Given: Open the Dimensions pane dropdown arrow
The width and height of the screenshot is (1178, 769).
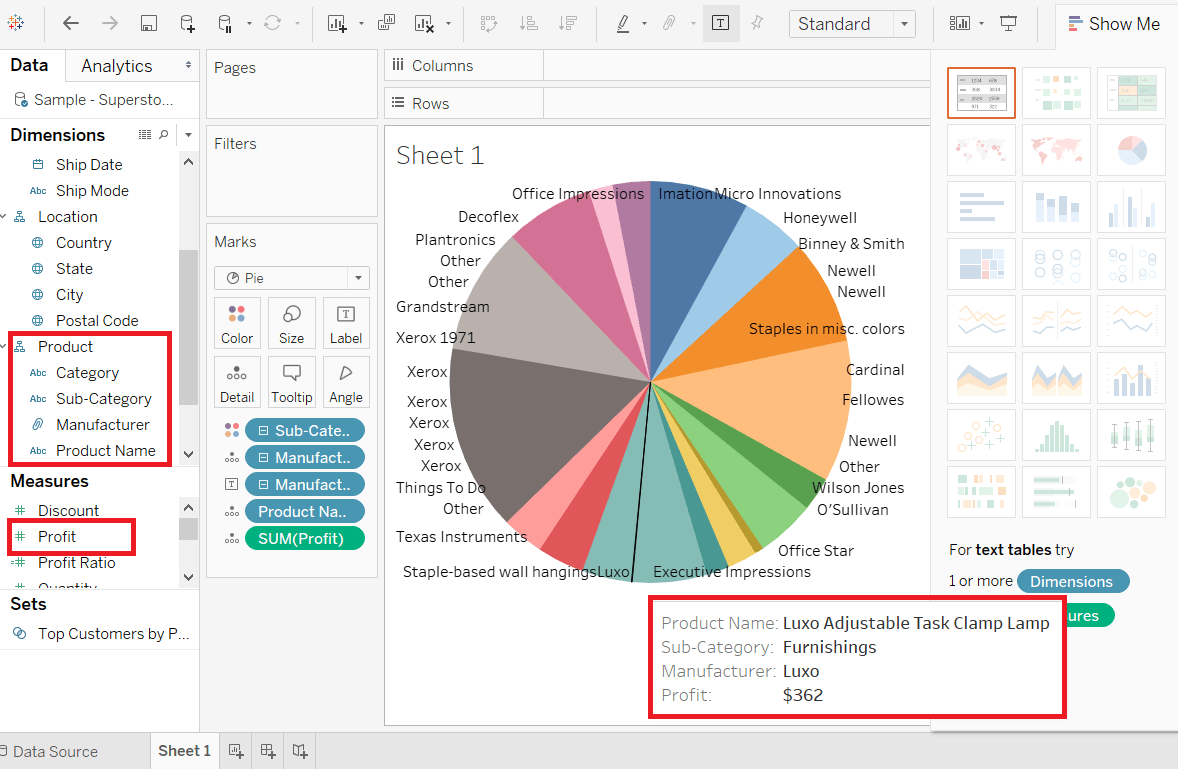Looking at the screenshot, I should click(x=189, y=135).
